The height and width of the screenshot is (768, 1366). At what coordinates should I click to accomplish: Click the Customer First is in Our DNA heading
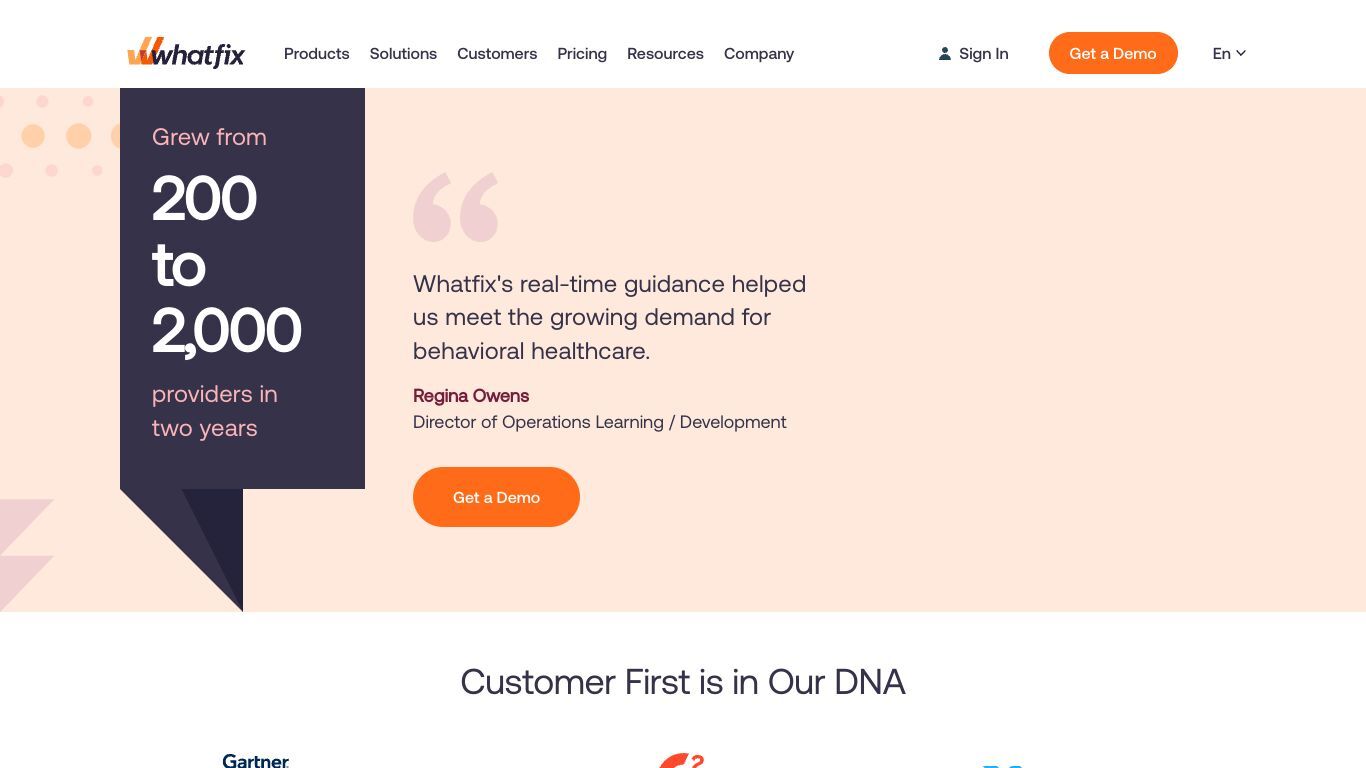point(683,682)
